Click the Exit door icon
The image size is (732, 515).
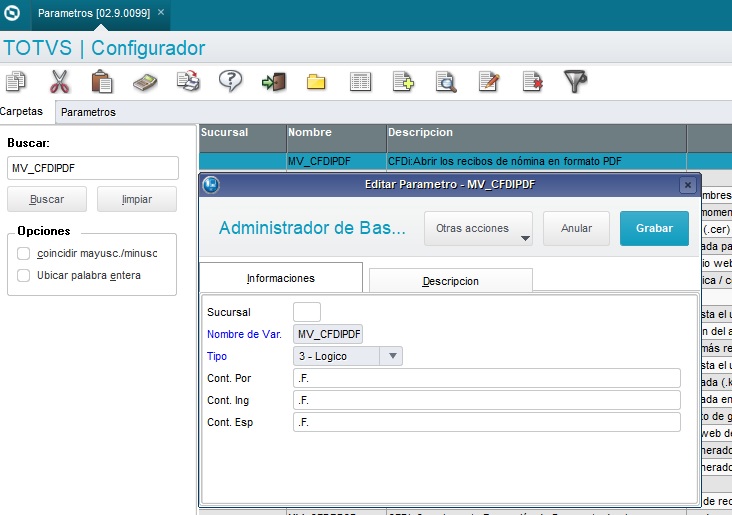(274, 82)
